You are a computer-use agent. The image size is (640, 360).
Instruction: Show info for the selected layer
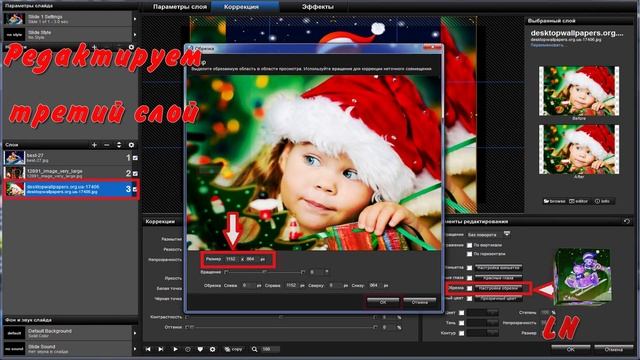pyautogui.click(x=602, y=201)
